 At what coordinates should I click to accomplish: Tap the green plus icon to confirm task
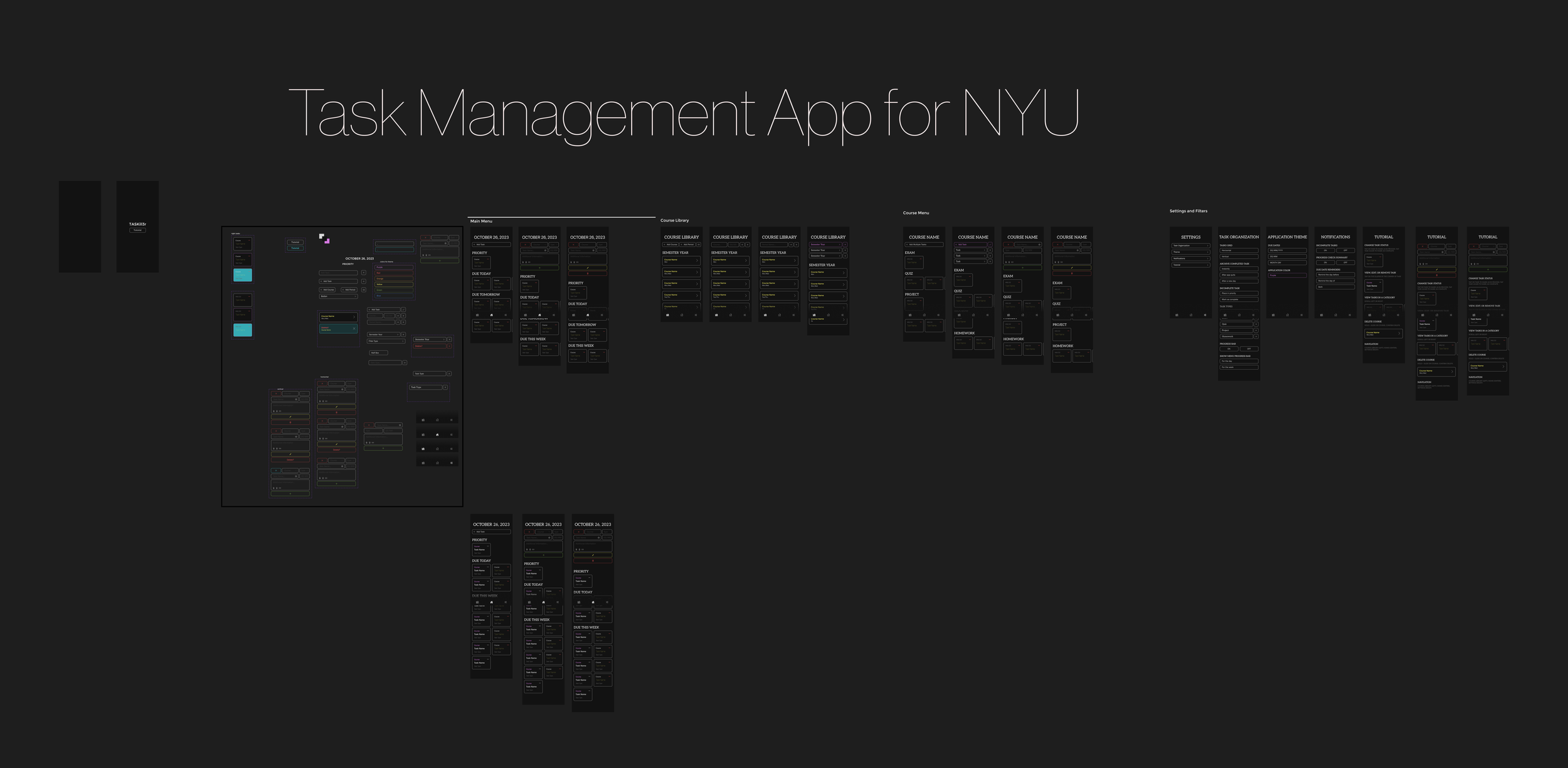tap(539, 268)
